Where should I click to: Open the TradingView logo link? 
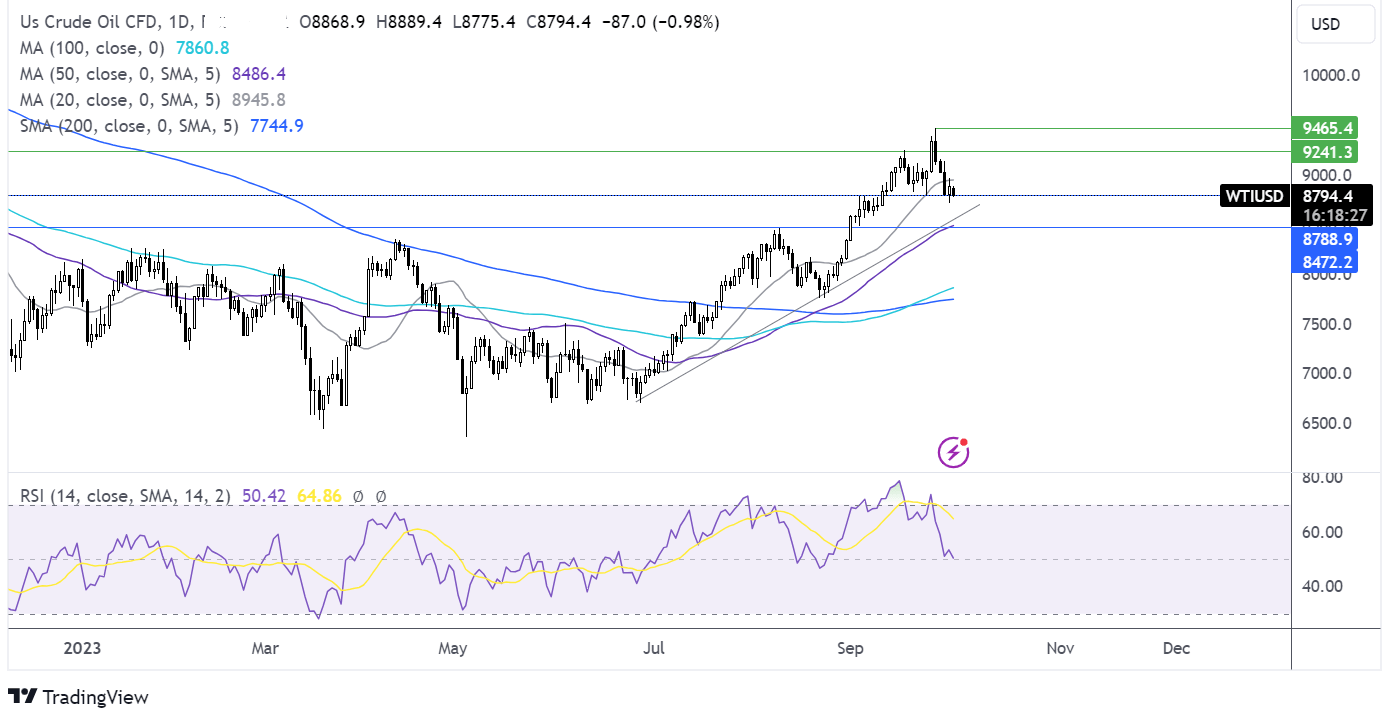[78, 697]
